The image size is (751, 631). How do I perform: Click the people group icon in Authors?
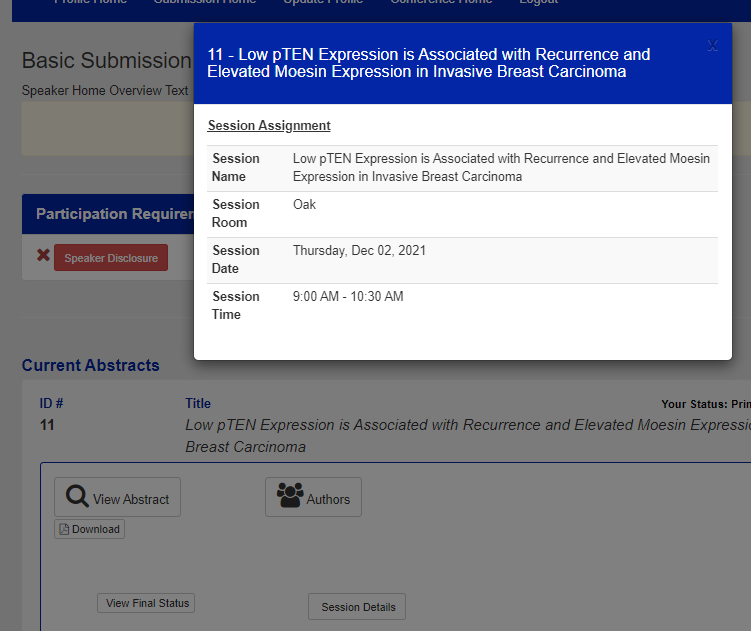click(x=290, y=495)
